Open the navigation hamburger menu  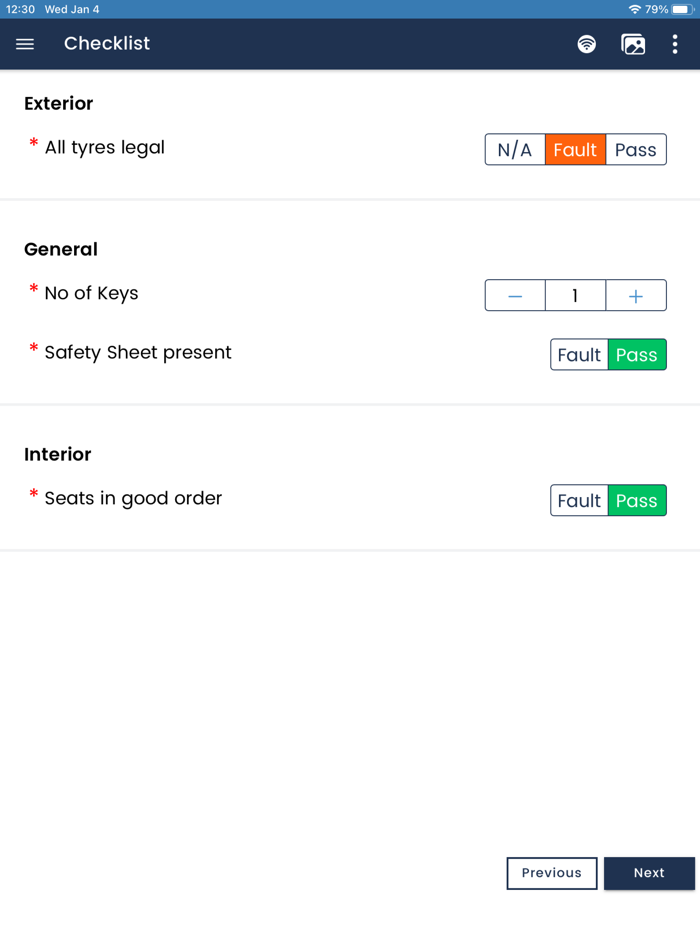point(24,44)
